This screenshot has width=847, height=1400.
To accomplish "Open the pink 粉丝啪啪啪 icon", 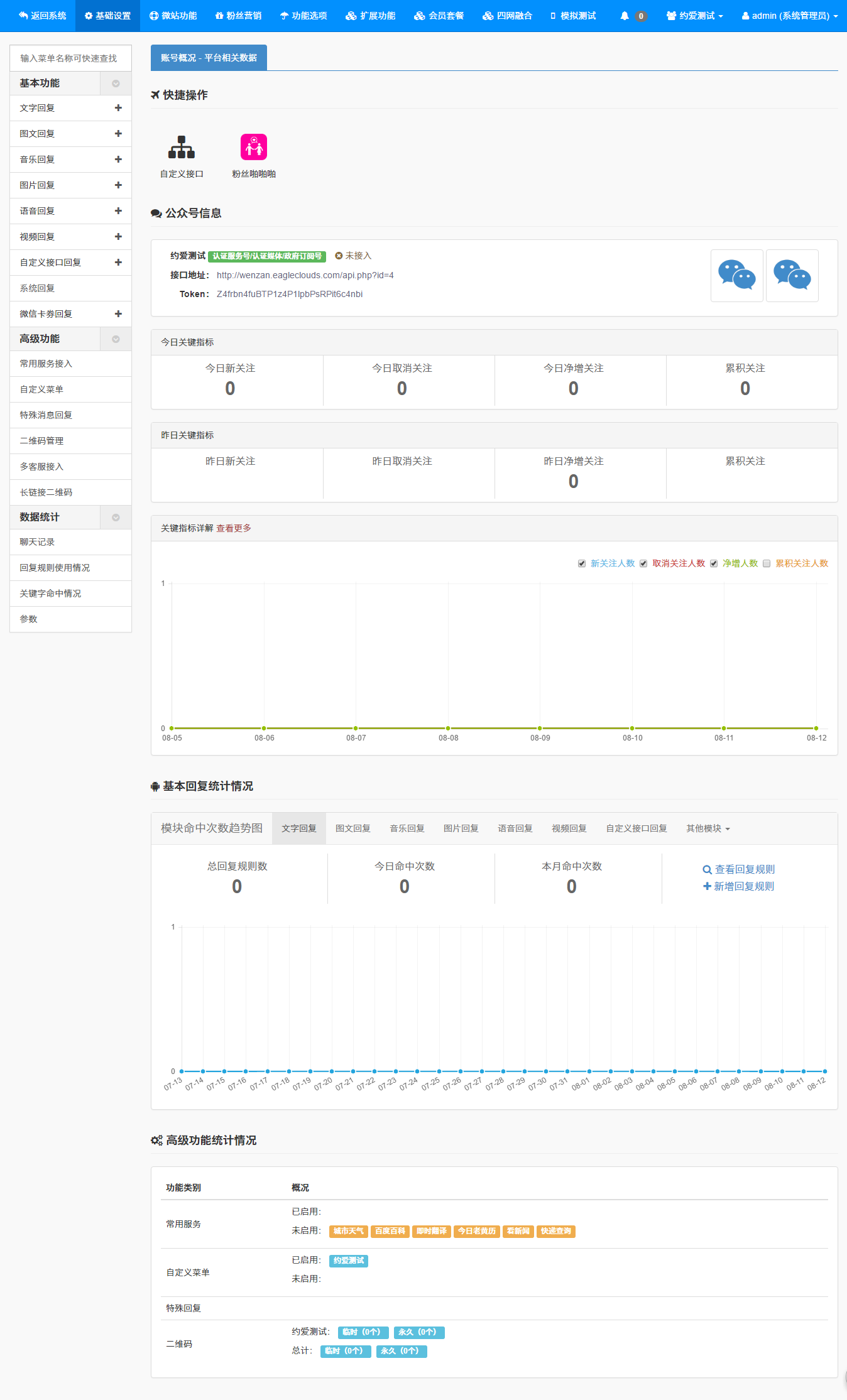I will [x=254, y=148].
